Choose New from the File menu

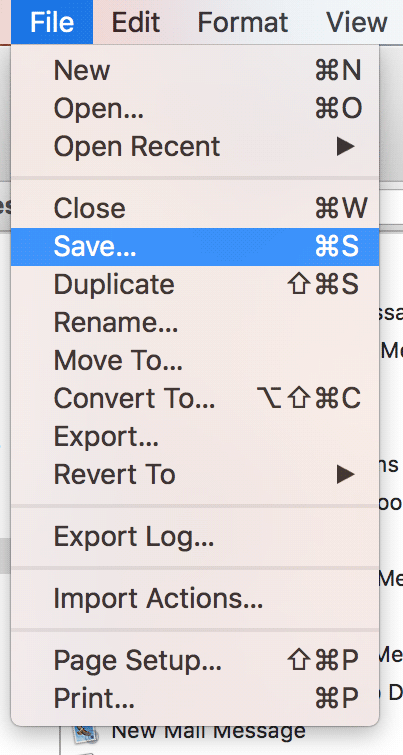tap(195, 70)
